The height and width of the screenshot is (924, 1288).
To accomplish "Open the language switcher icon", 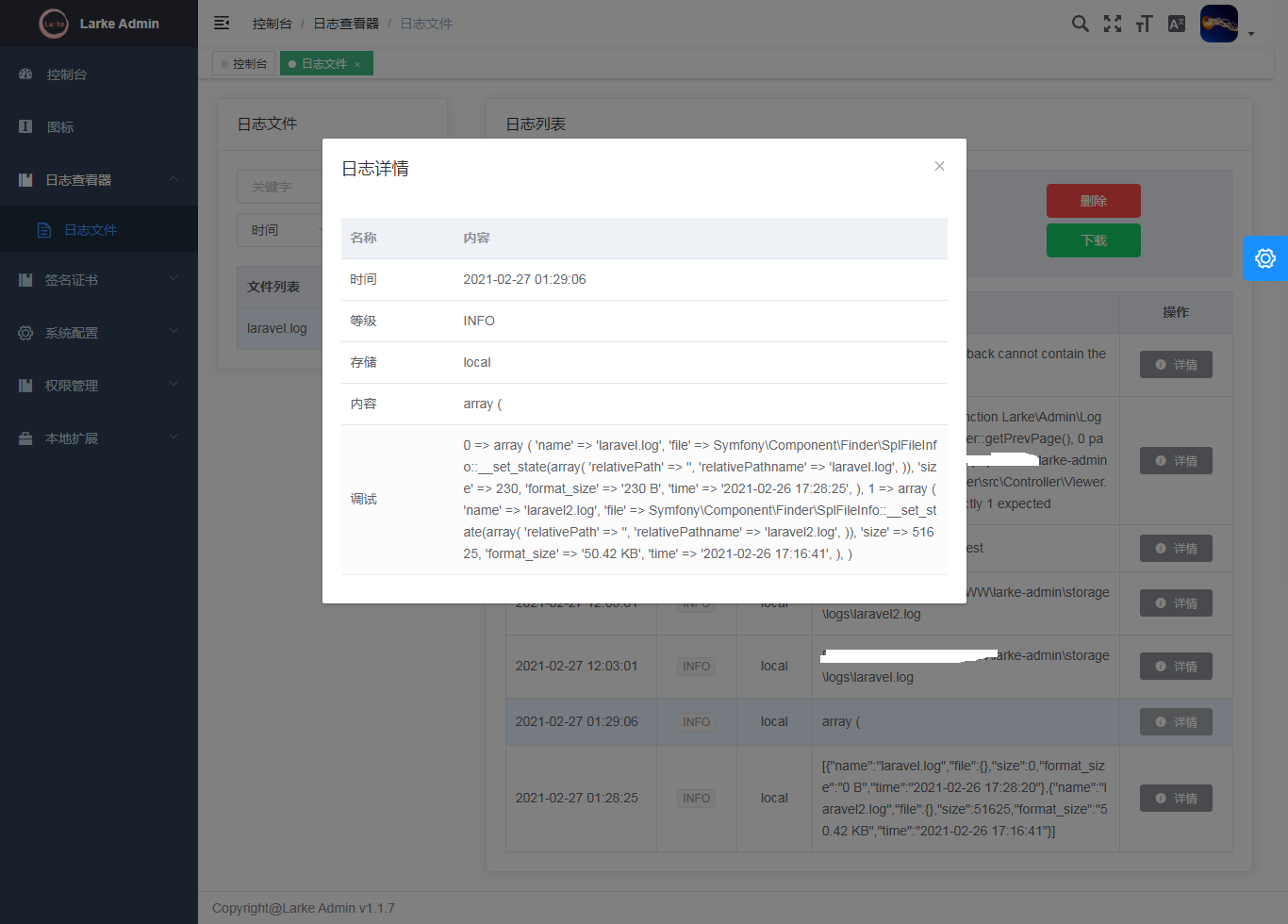I will point(1176,24).
